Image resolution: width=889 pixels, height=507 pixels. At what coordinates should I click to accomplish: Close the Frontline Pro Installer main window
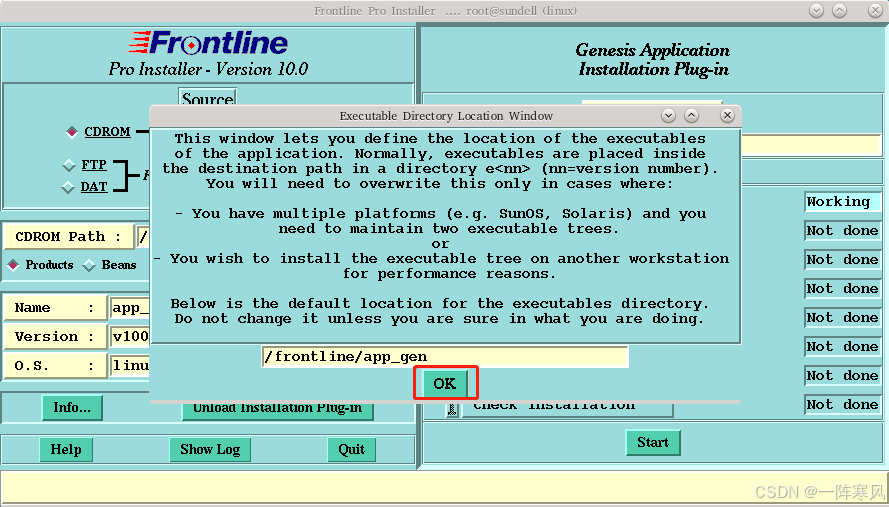click(x=875, y=10)
